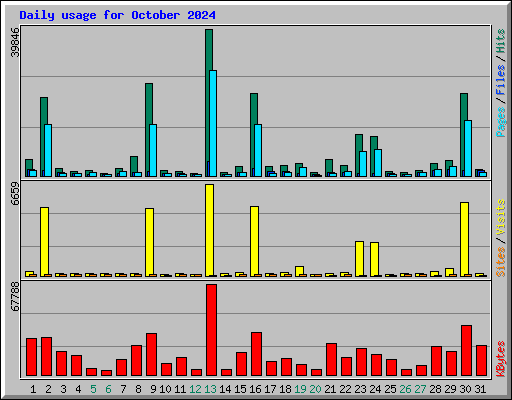Click the red KBytes bar for day 28
The width and height of the screenshot is (512, 400).
436,361
